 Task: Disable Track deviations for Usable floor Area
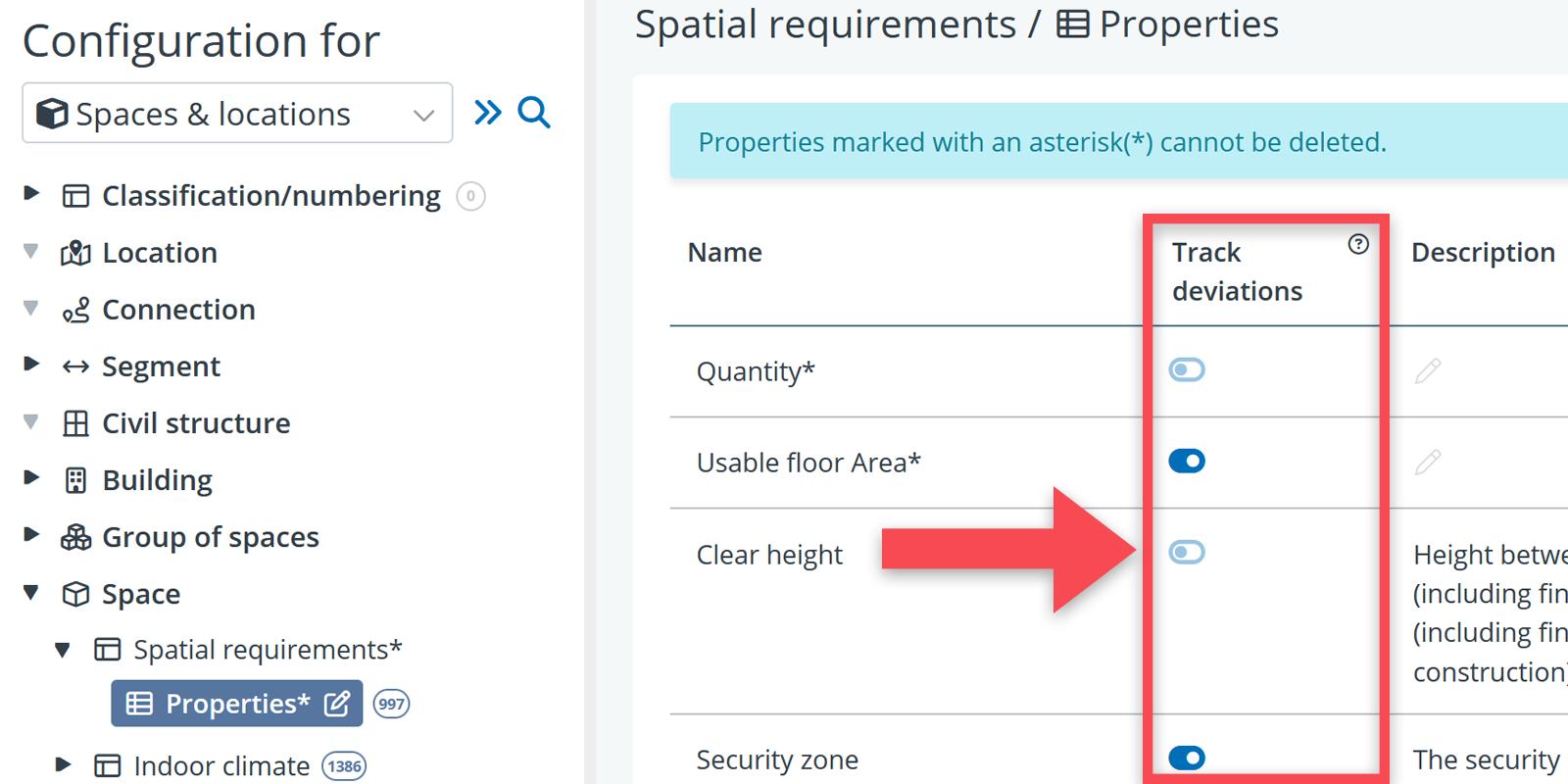1186,461
